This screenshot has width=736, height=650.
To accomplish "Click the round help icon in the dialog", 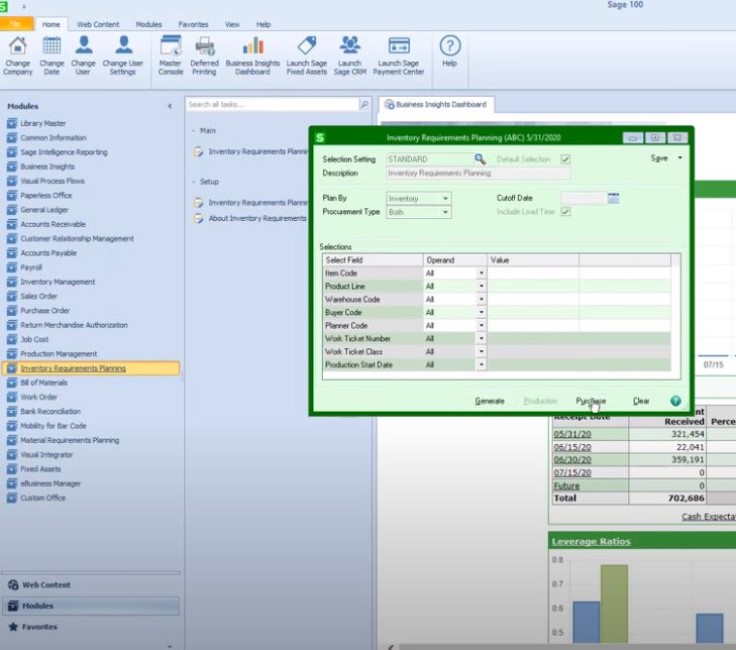I will pos(675,401).
